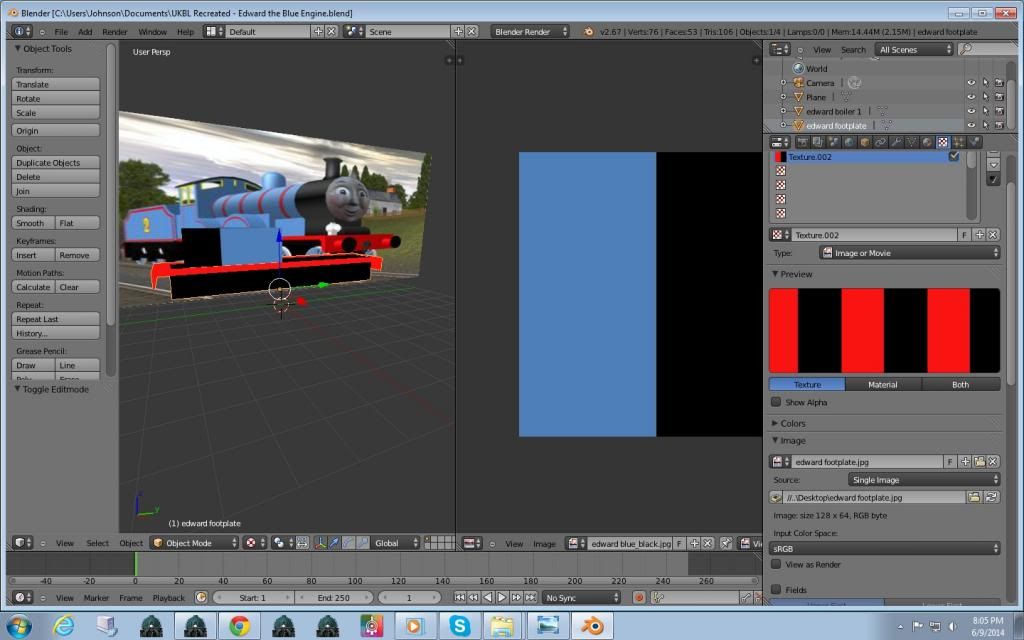This screenshot has width=1024, height=640.
Task: Toggle renderability icon for edward boiler 1
Action: tap(999, 111)
